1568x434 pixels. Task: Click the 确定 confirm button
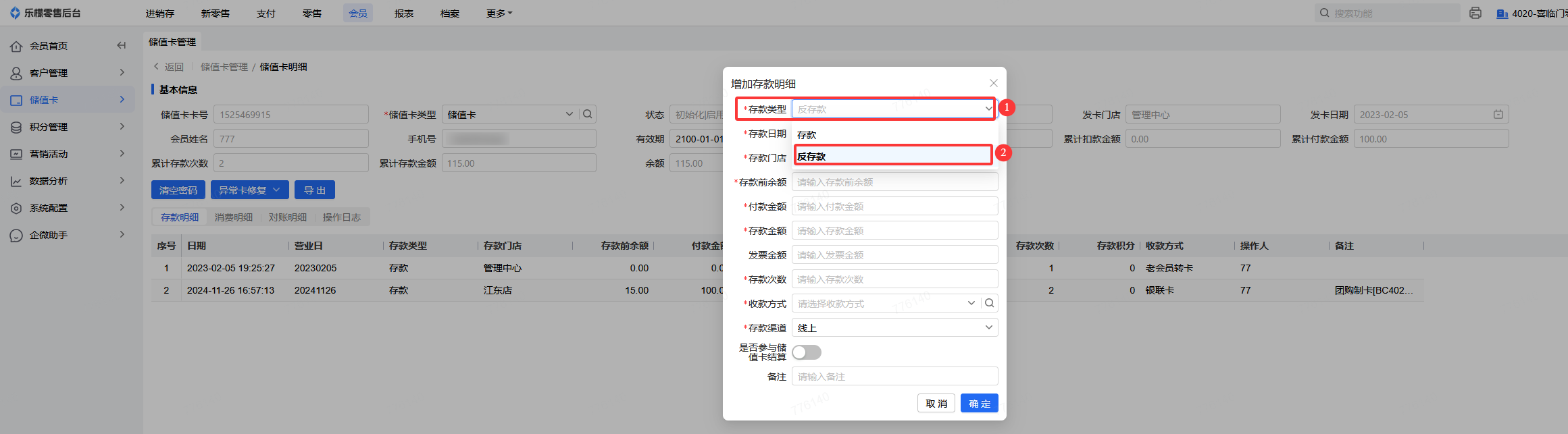[979, 404]
